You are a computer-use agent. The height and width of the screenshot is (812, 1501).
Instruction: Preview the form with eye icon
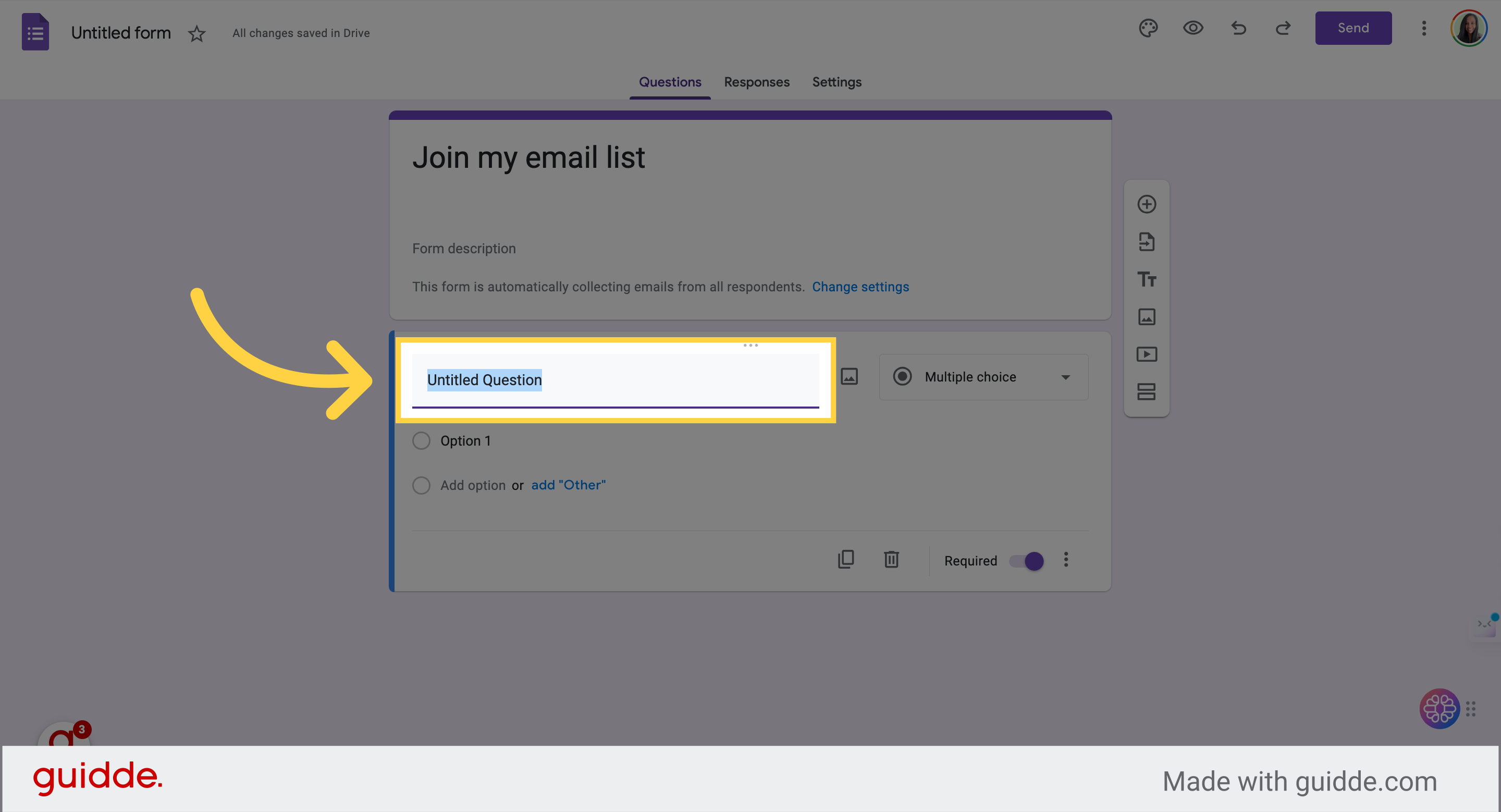tap(1193, 28)
